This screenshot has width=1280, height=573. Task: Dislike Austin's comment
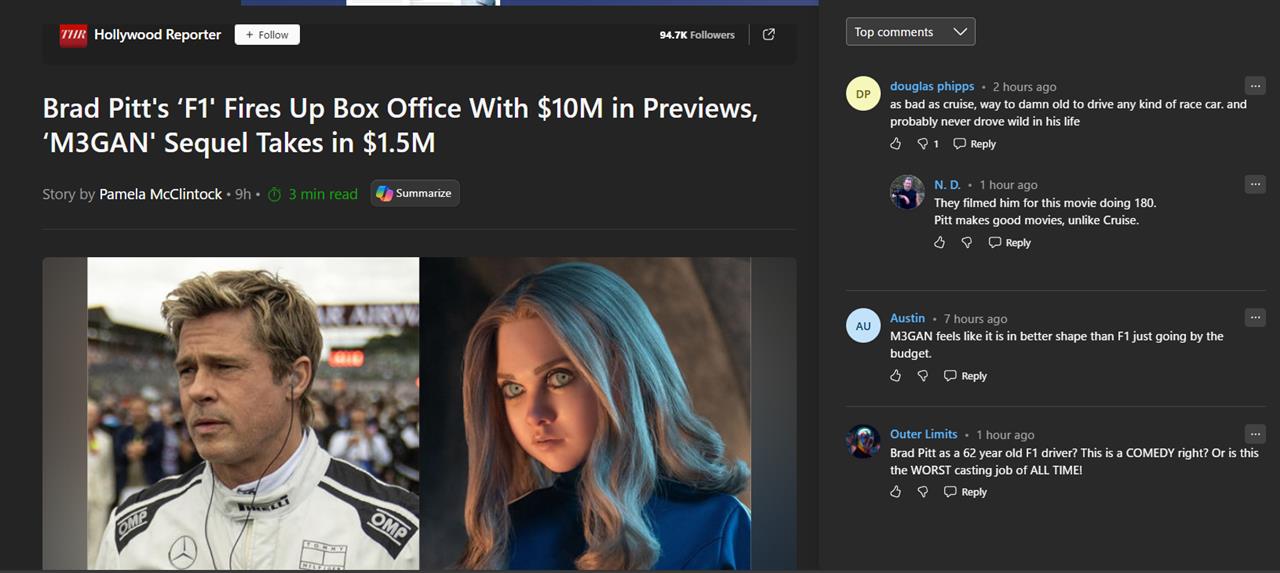pos(923,376)
